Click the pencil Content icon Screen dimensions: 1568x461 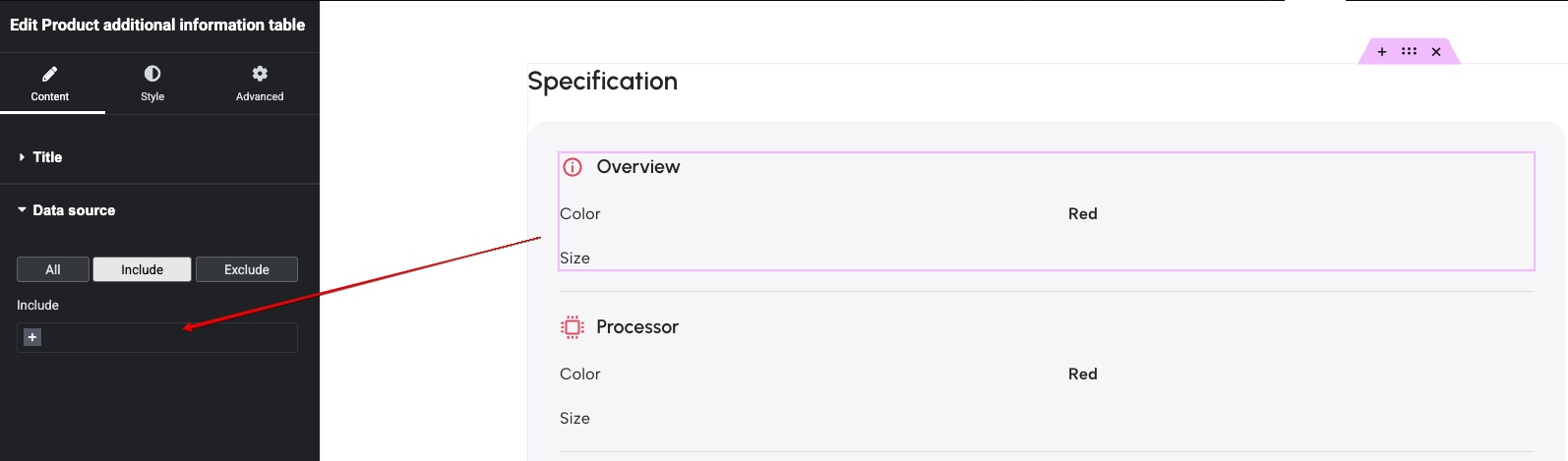[x=50, y=74]
